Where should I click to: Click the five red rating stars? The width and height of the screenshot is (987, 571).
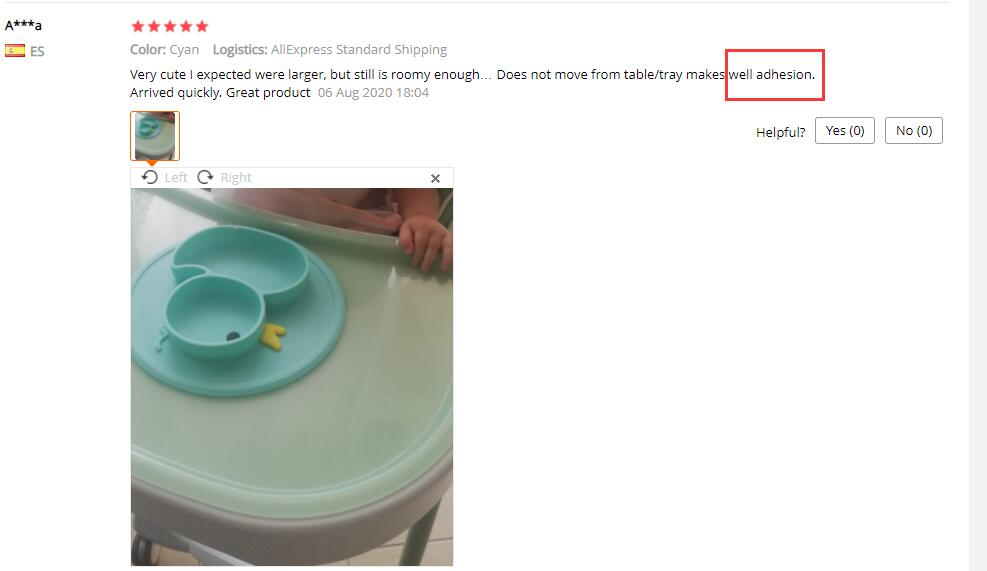pos(169,26)
